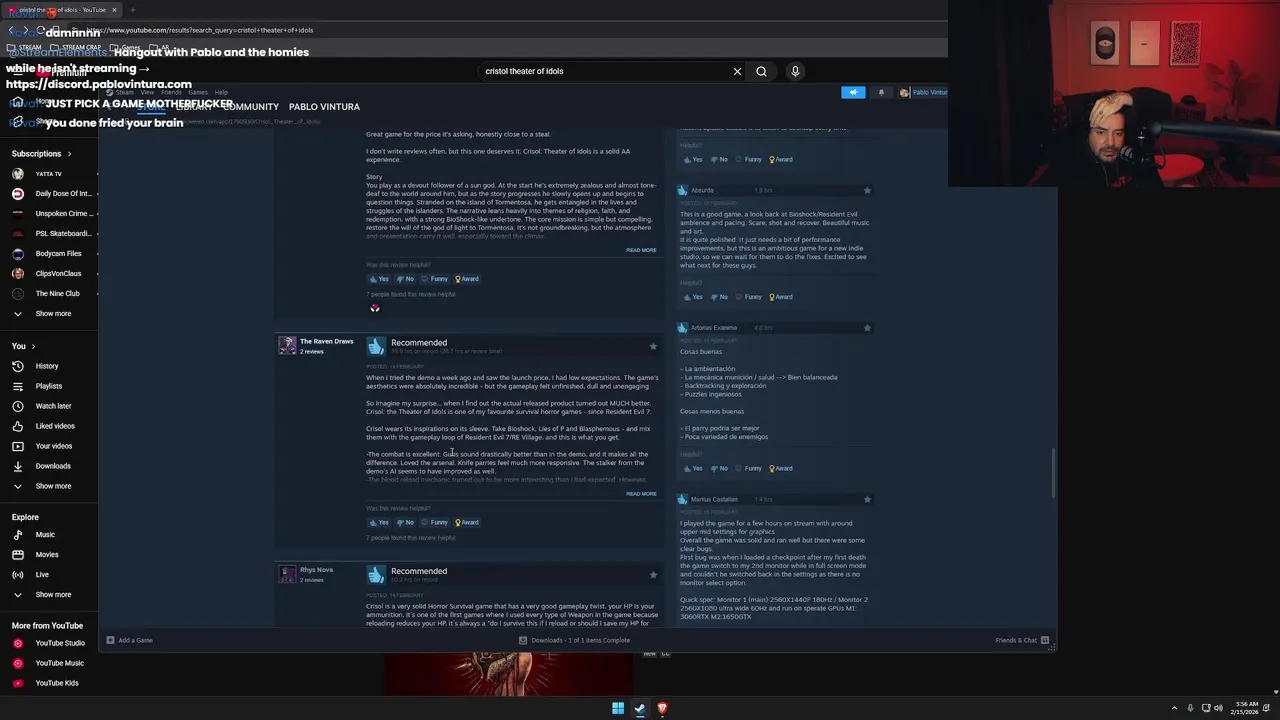Open the Steam View menu
Image resolution: width=1280 pixels, height=720 pixels.
click(147, 92)
